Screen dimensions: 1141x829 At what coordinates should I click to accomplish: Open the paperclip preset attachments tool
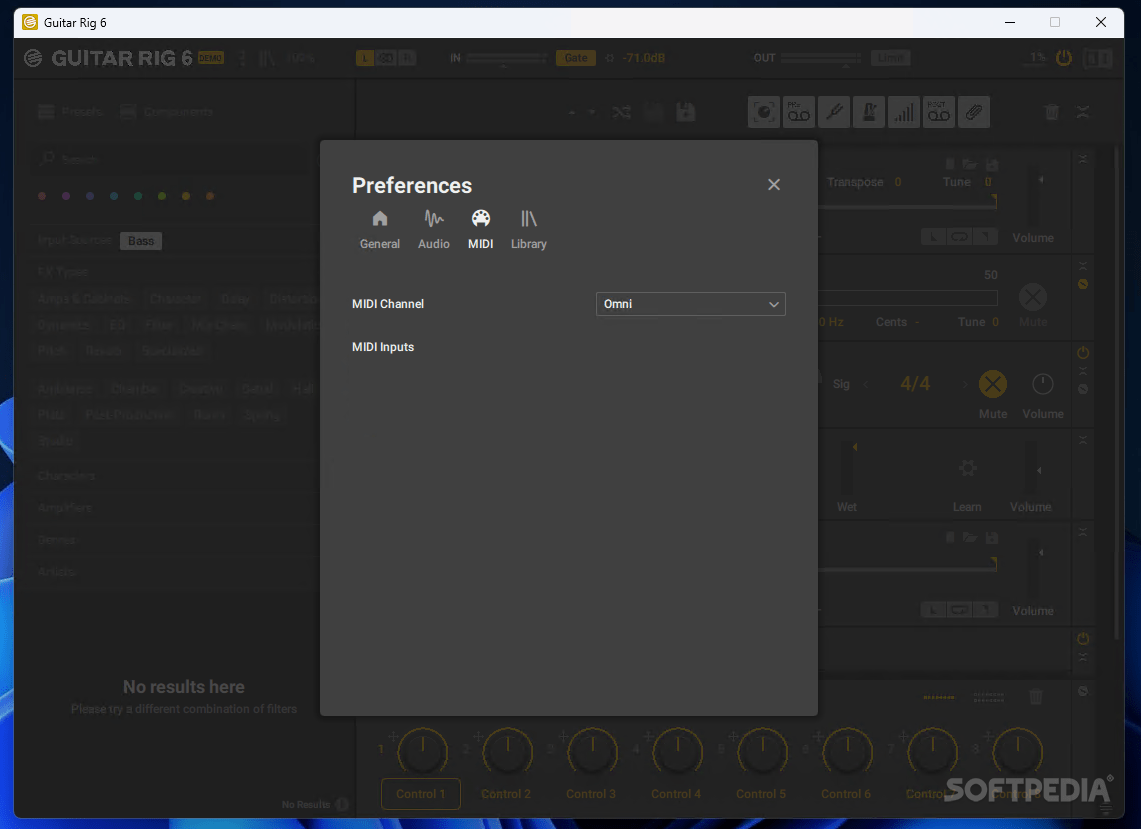click(x=974, y=112)
